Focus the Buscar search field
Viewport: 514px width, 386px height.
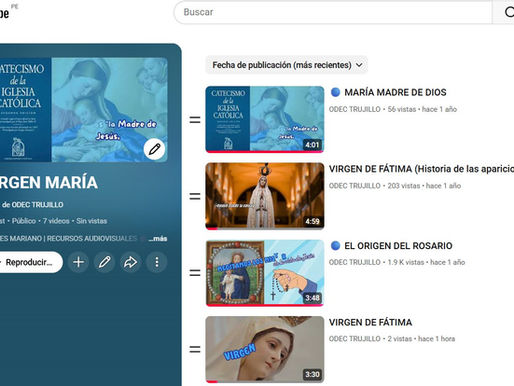click(x=333, y=12)
